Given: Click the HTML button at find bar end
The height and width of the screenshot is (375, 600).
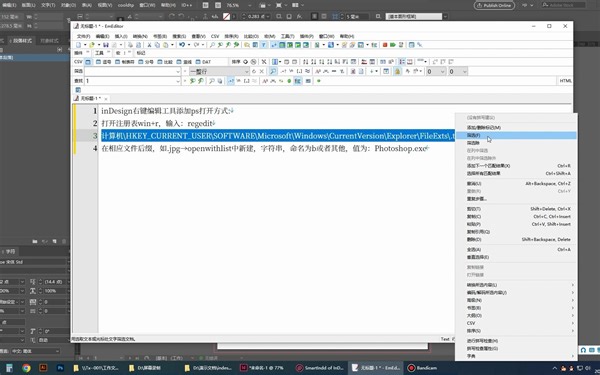Looking at the screenshot, I should point(565,81).
